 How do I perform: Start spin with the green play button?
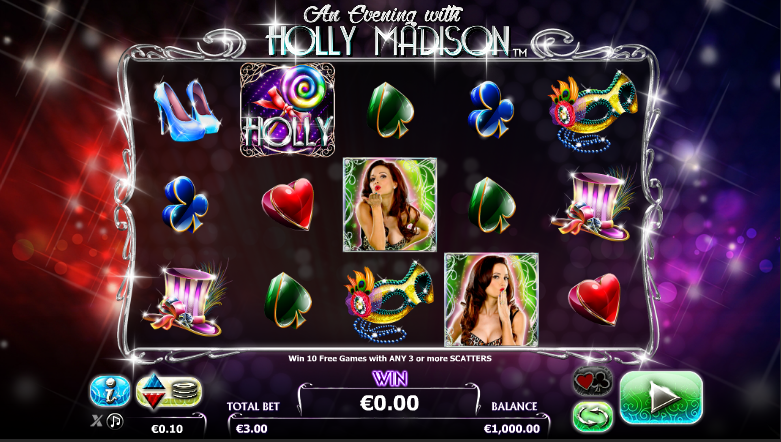pos(661,397)
